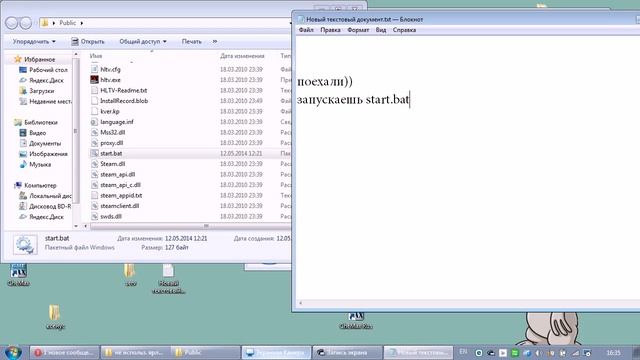Open the Формат menu in Notepad

click(x=358, y=30)
